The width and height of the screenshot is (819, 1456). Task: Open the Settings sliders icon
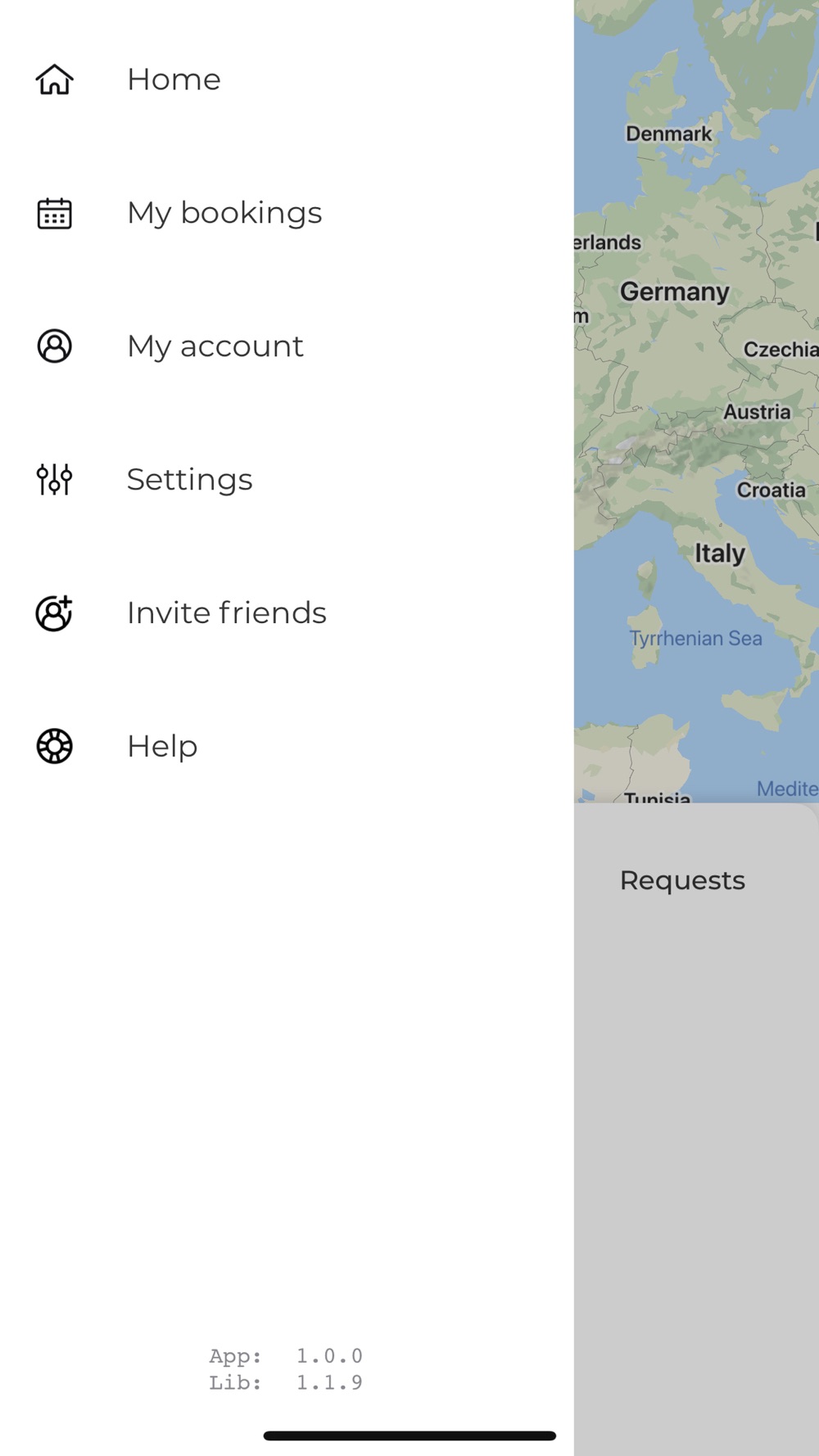(x=55, y=480)
